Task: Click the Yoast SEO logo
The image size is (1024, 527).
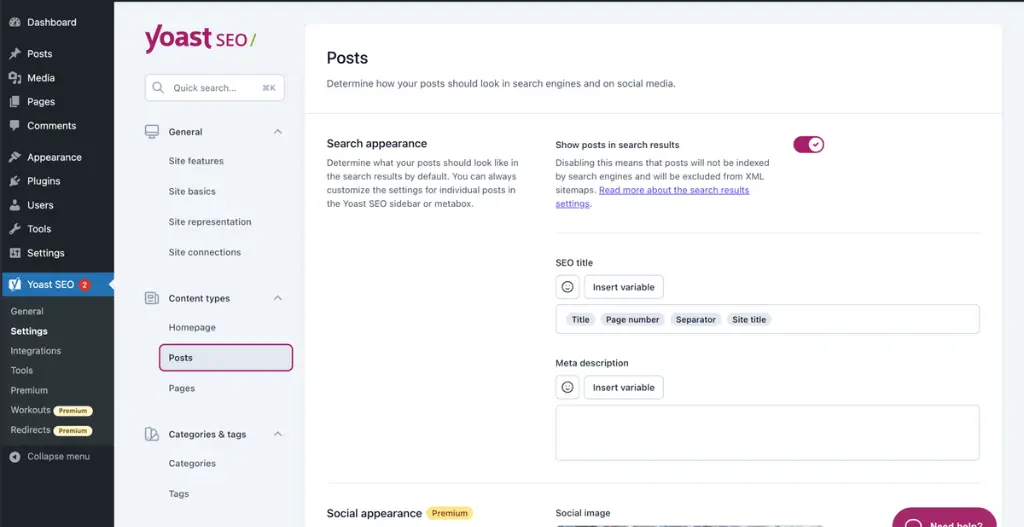Action: (x=200, y=39)
